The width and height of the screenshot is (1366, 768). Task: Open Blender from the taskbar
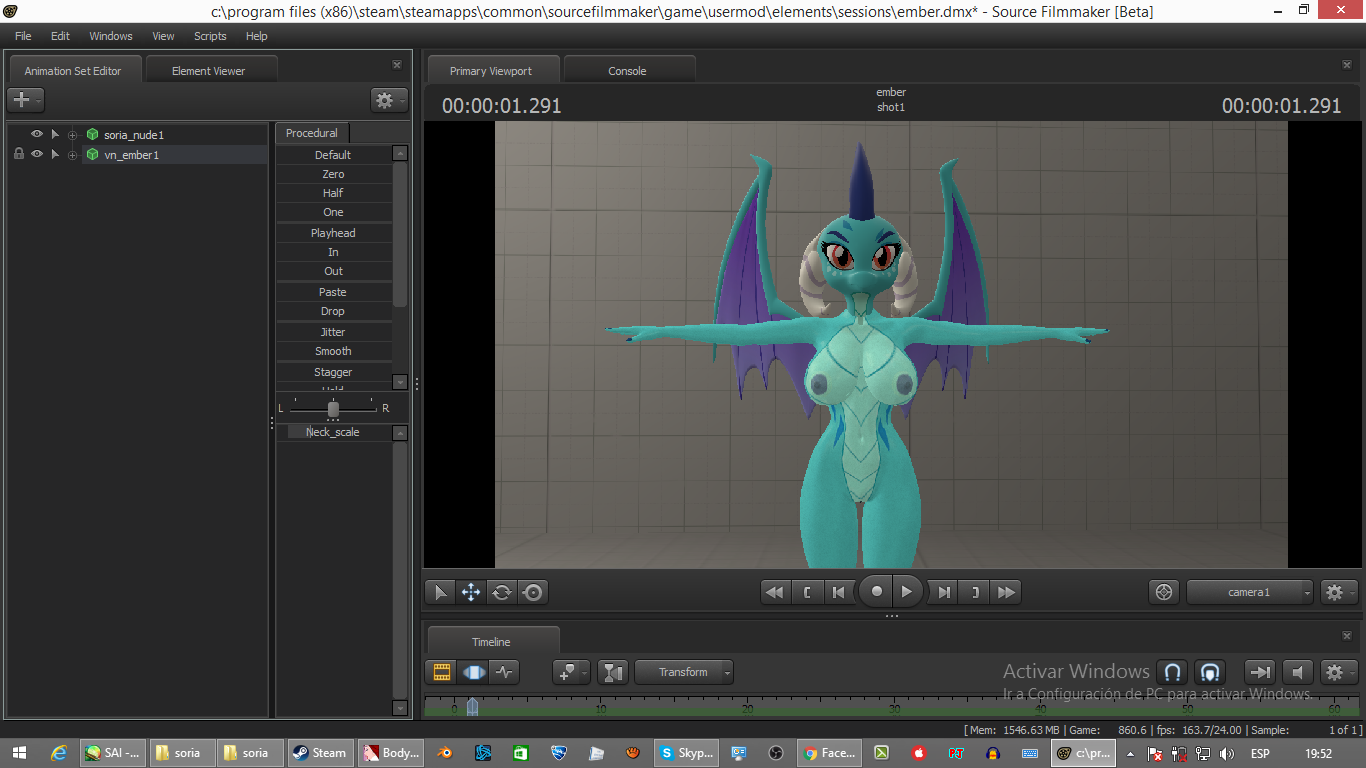(x=444, y=753)
